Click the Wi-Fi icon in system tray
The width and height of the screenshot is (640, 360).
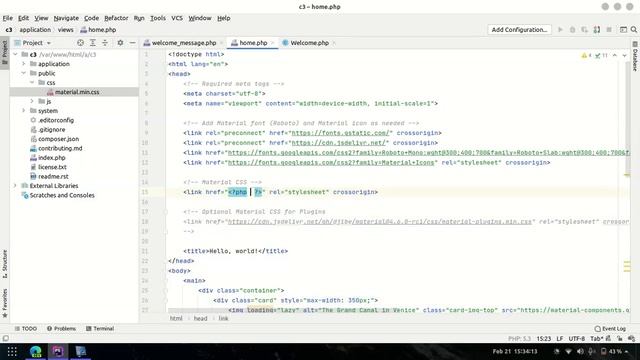click(x=568, y=351)
